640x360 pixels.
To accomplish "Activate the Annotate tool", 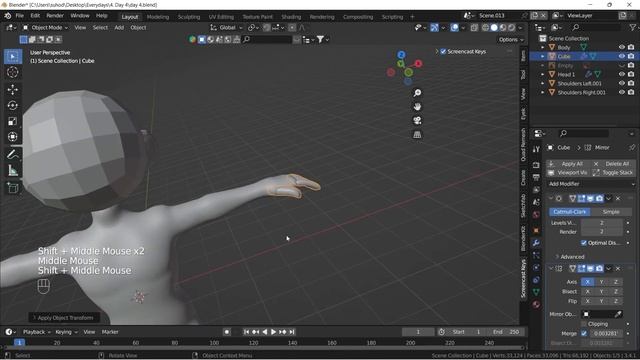I will click(x=13, y=154).
